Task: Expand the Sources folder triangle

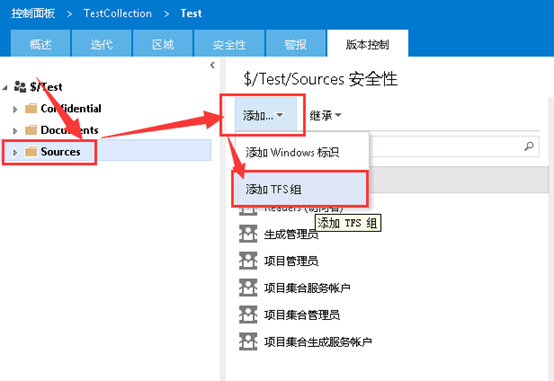Action: point(15,153)
